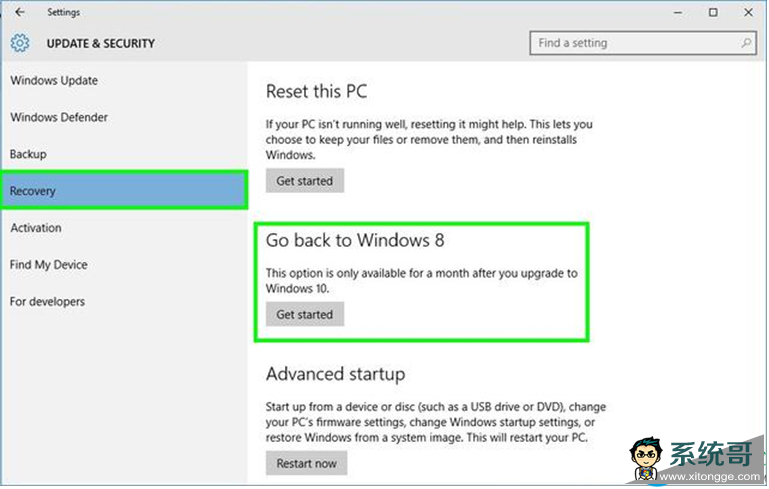This screenshot has height=489, width=769.
Task: Open Windows Defender section
Action: 59,117
